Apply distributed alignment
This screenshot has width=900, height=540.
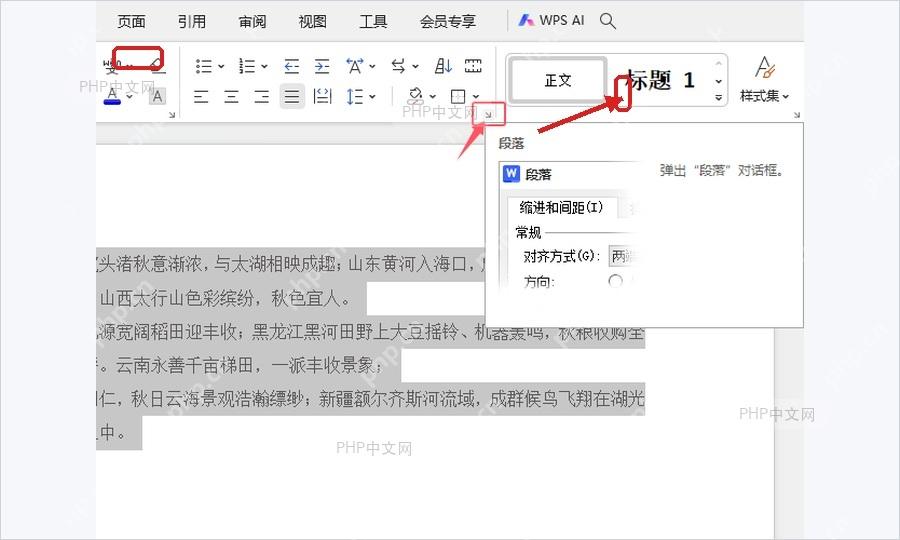click(x=323, y=96)
